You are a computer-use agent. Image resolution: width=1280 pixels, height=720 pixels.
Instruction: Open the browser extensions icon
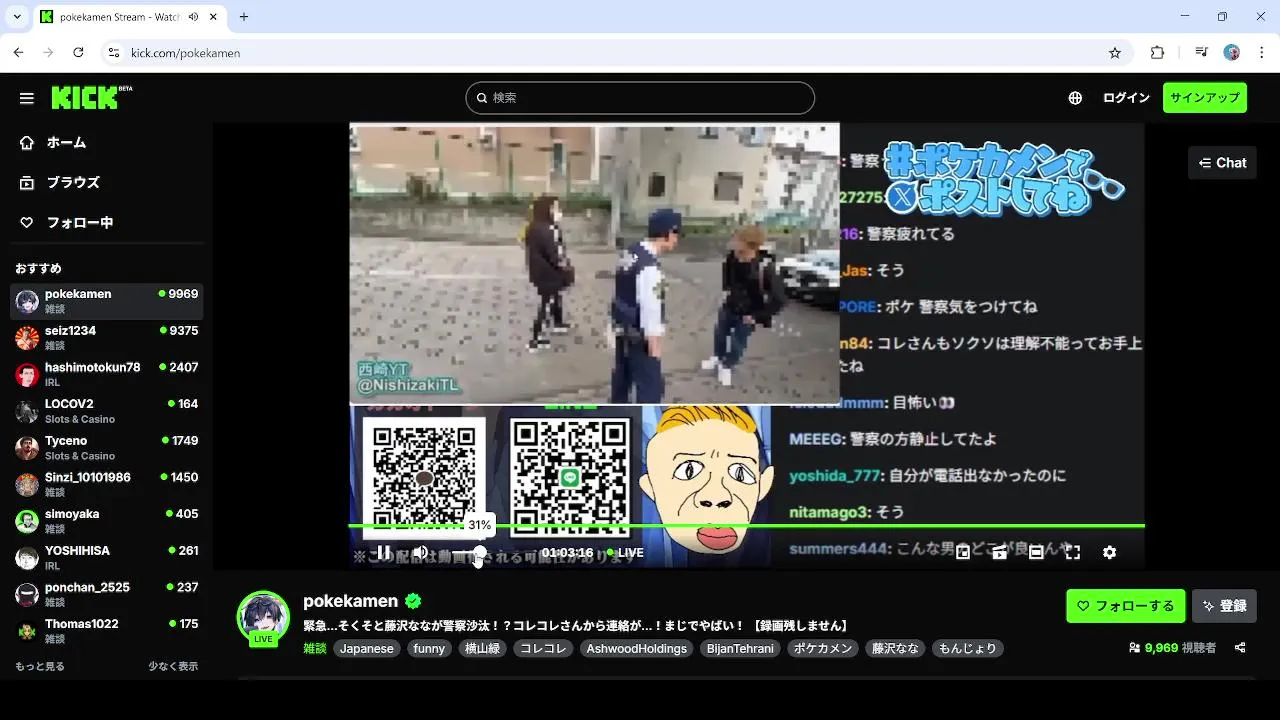(1157, 53)
